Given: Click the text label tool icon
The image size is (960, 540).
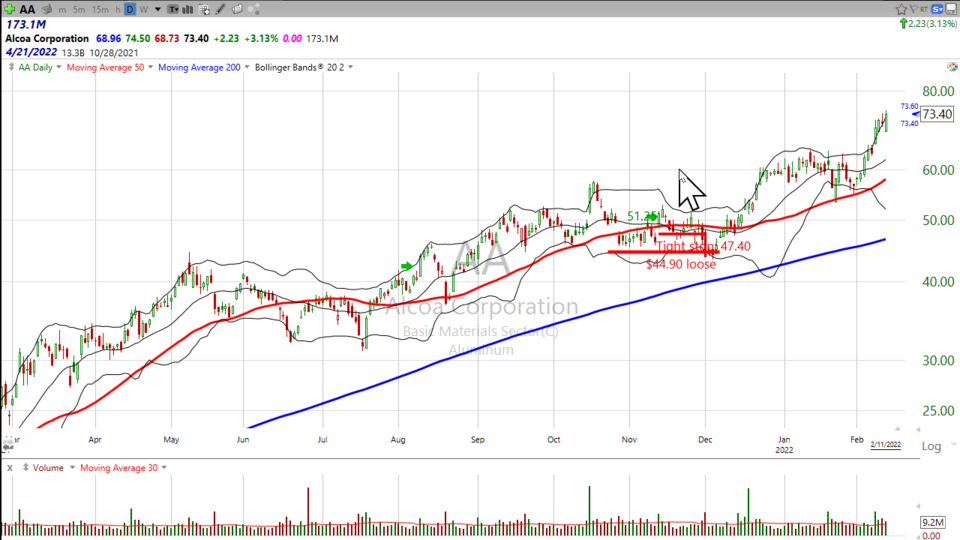Looking at the screenshot, I should [173, 9].
